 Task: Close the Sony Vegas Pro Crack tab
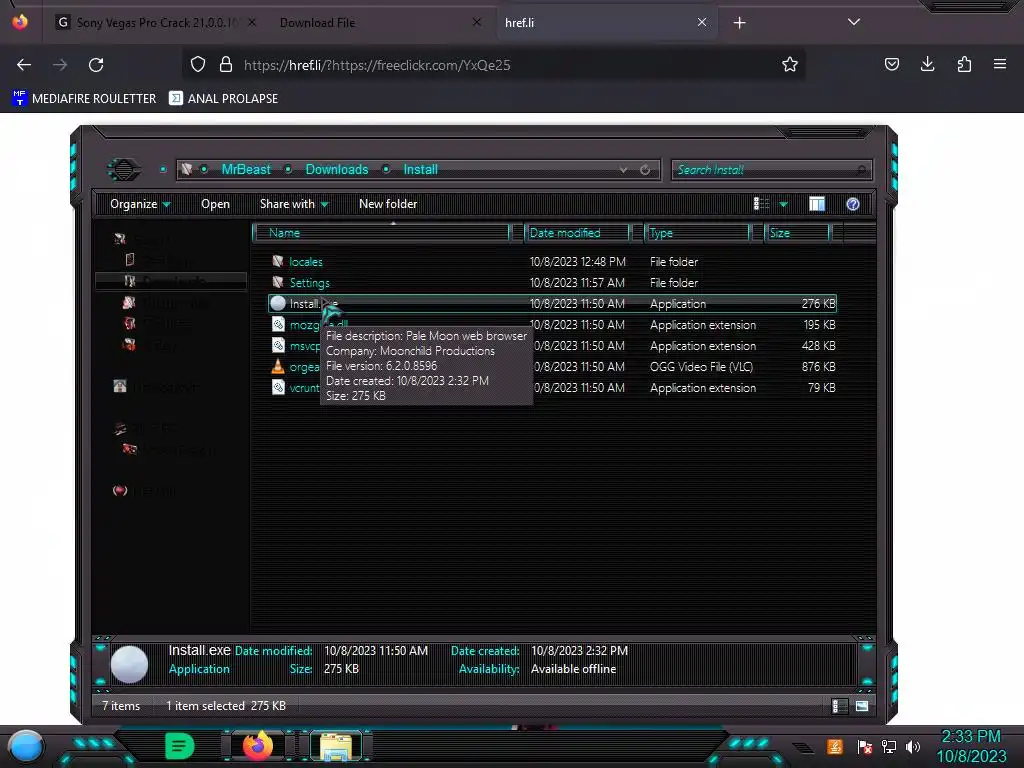[252, 22]
